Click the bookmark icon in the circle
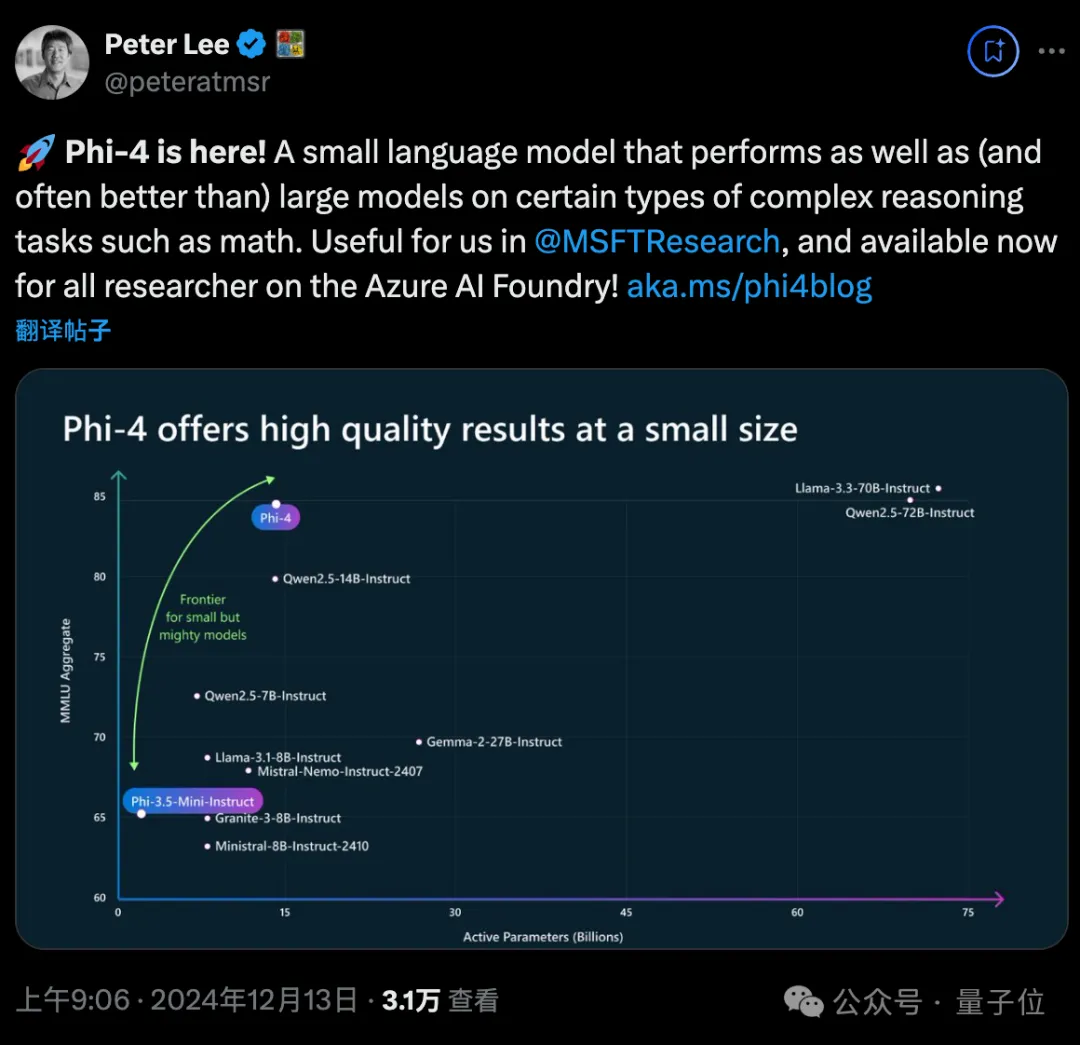 (x=993, y=51)
